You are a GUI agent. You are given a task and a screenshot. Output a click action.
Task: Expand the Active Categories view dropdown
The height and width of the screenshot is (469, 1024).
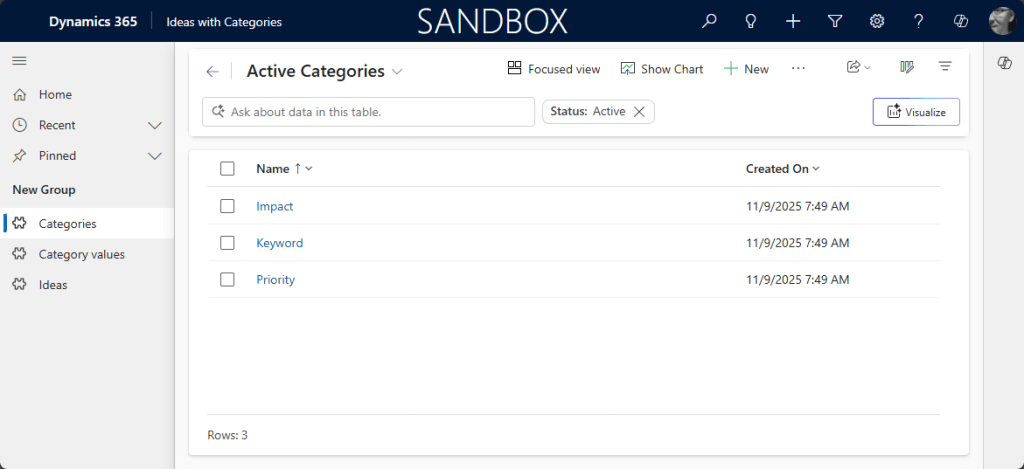397,71
